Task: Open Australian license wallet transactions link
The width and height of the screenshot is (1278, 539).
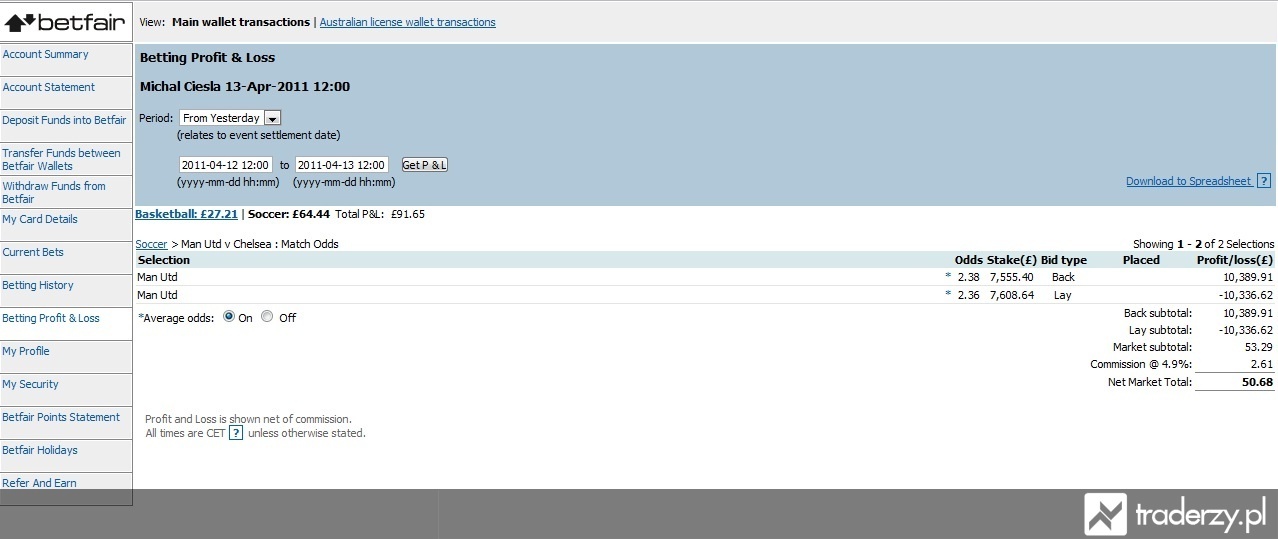Action: [x=407, y=22]
